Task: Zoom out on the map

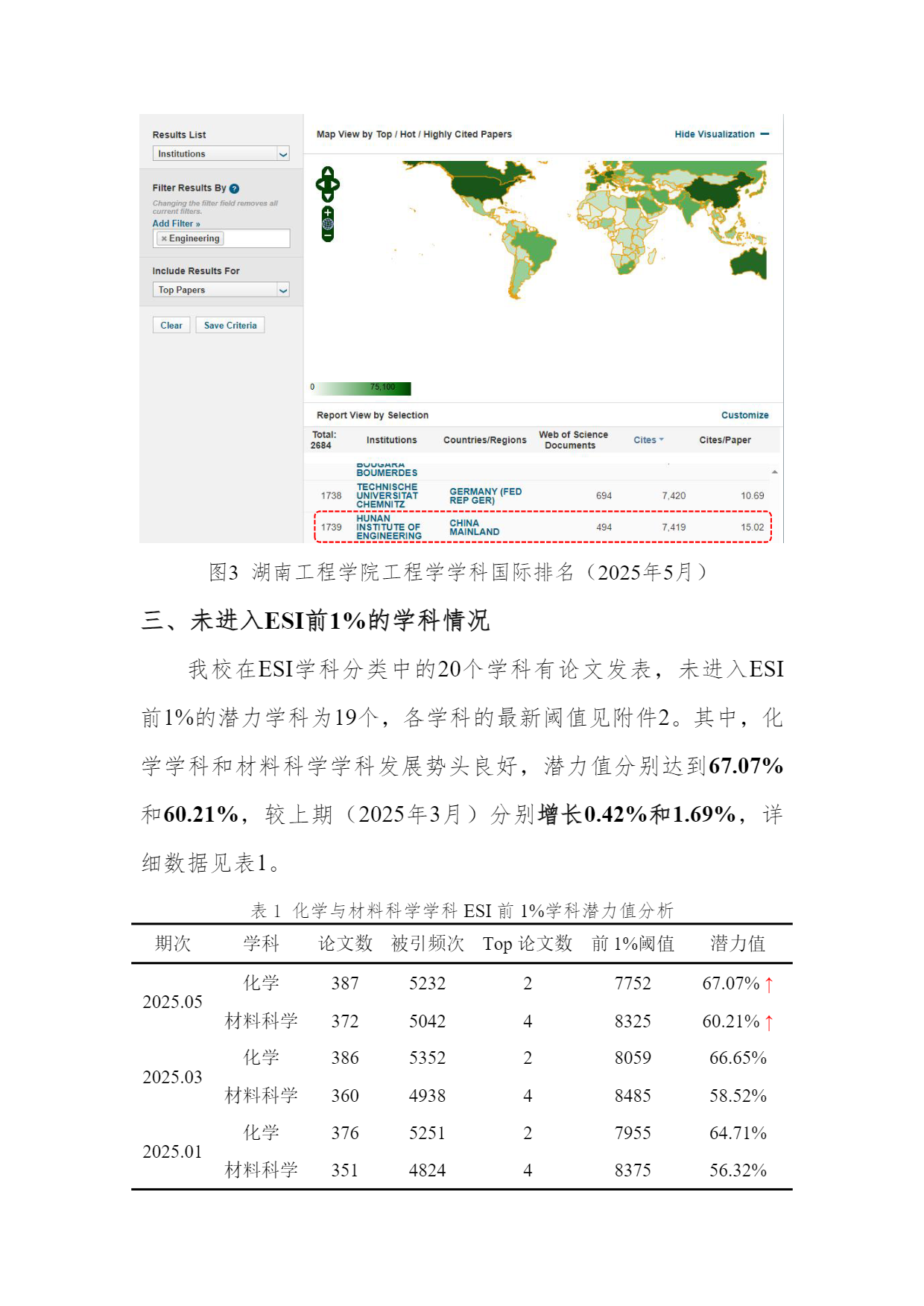Action: pyautogui.click(x=328, y=236)
